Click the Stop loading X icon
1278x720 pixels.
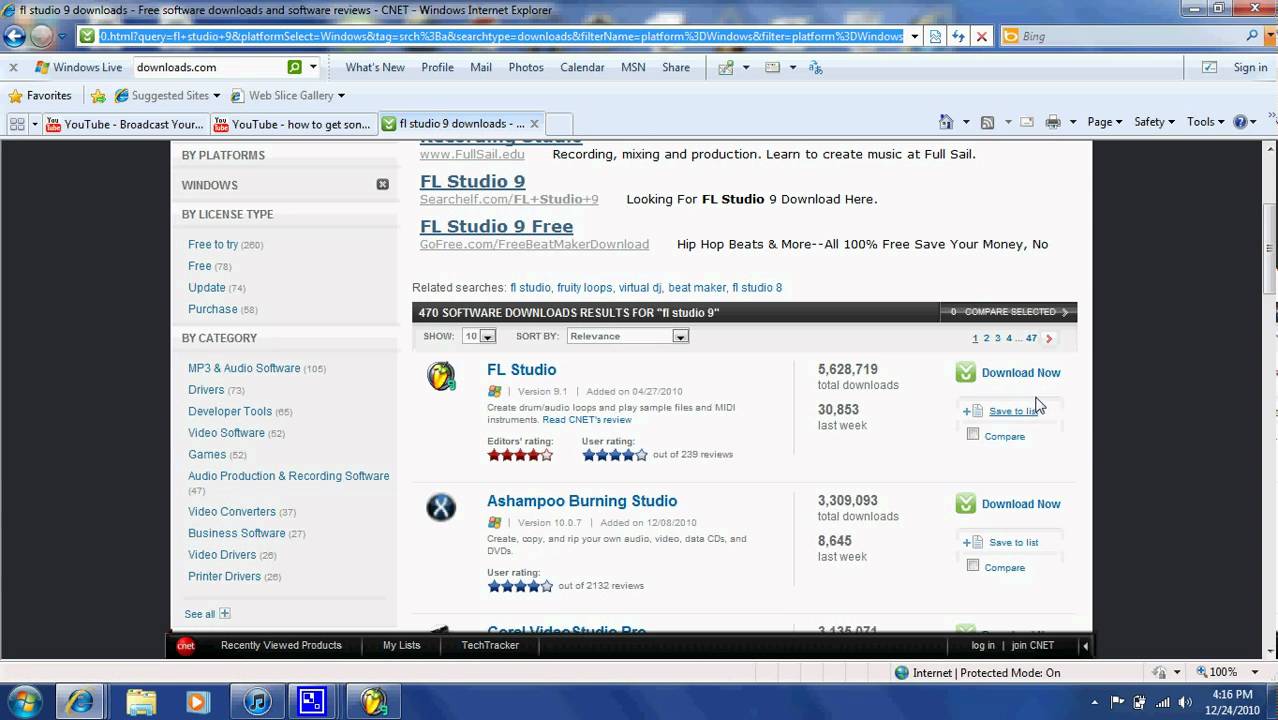(x=981, y=36)
